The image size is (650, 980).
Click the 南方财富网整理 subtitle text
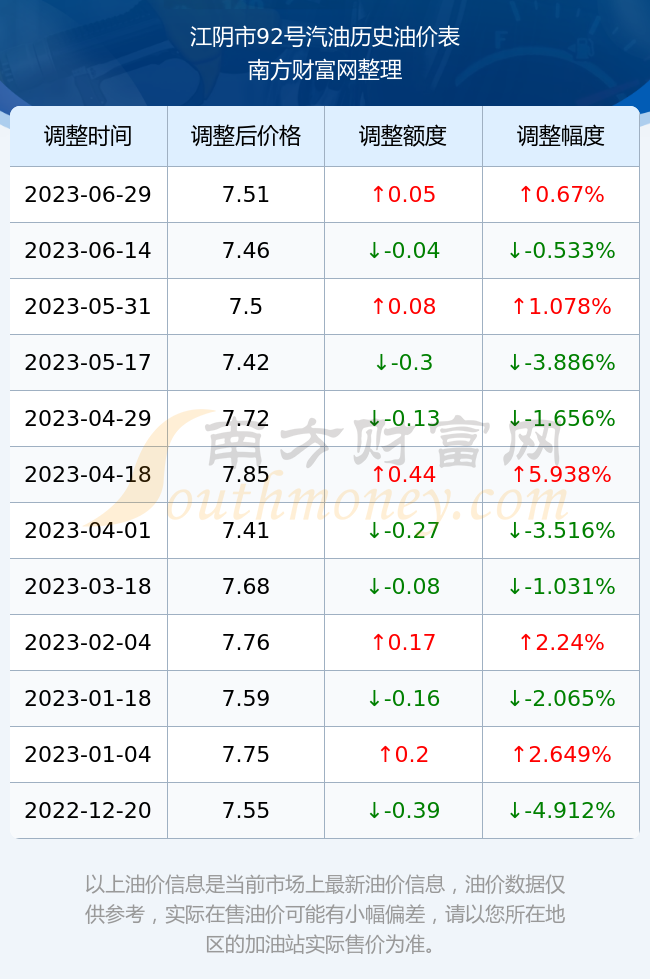click(x=325, y=69)
